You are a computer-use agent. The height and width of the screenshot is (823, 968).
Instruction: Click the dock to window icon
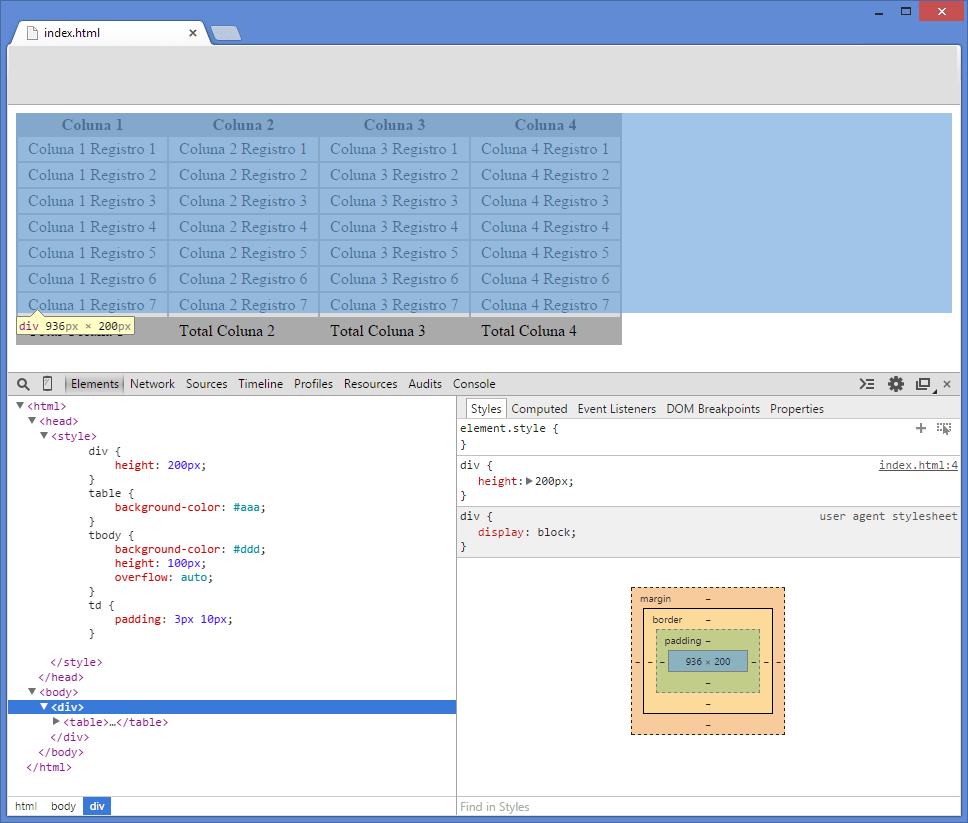point(924,384)
